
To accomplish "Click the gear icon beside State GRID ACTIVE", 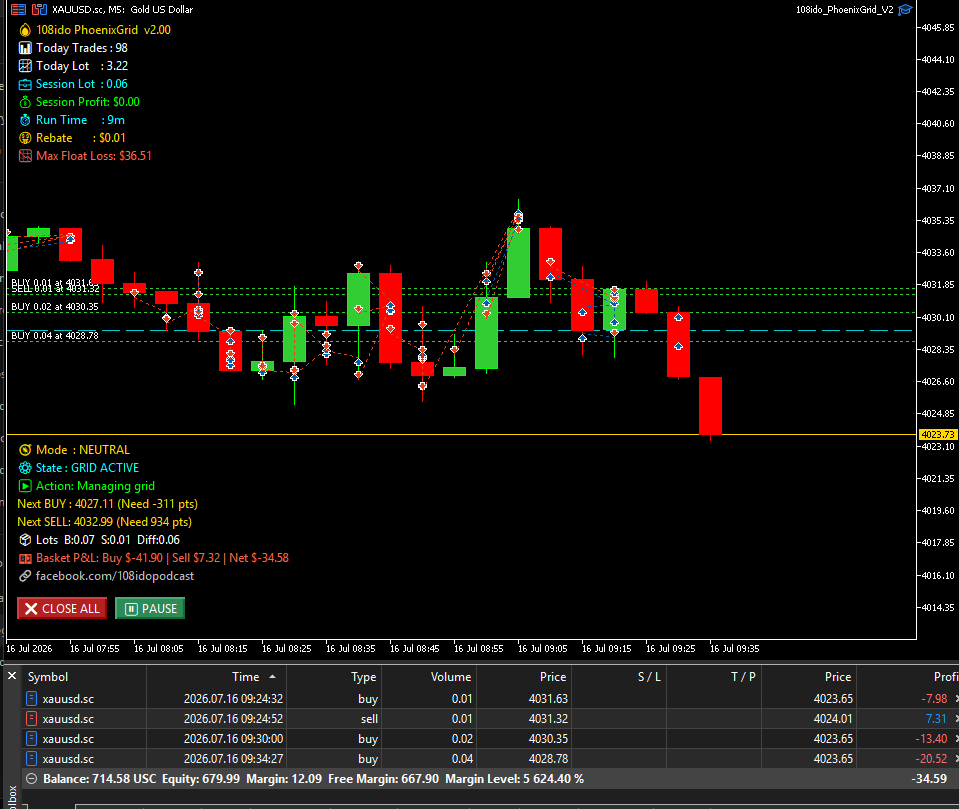I will 25,468.
